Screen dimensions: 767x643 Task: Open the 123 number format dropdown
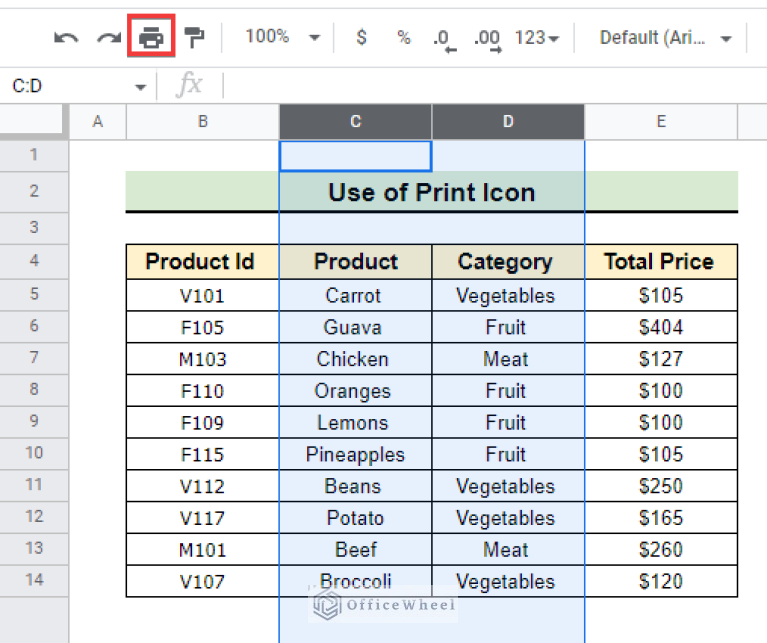pyautogui.click(x=537, y=38)
